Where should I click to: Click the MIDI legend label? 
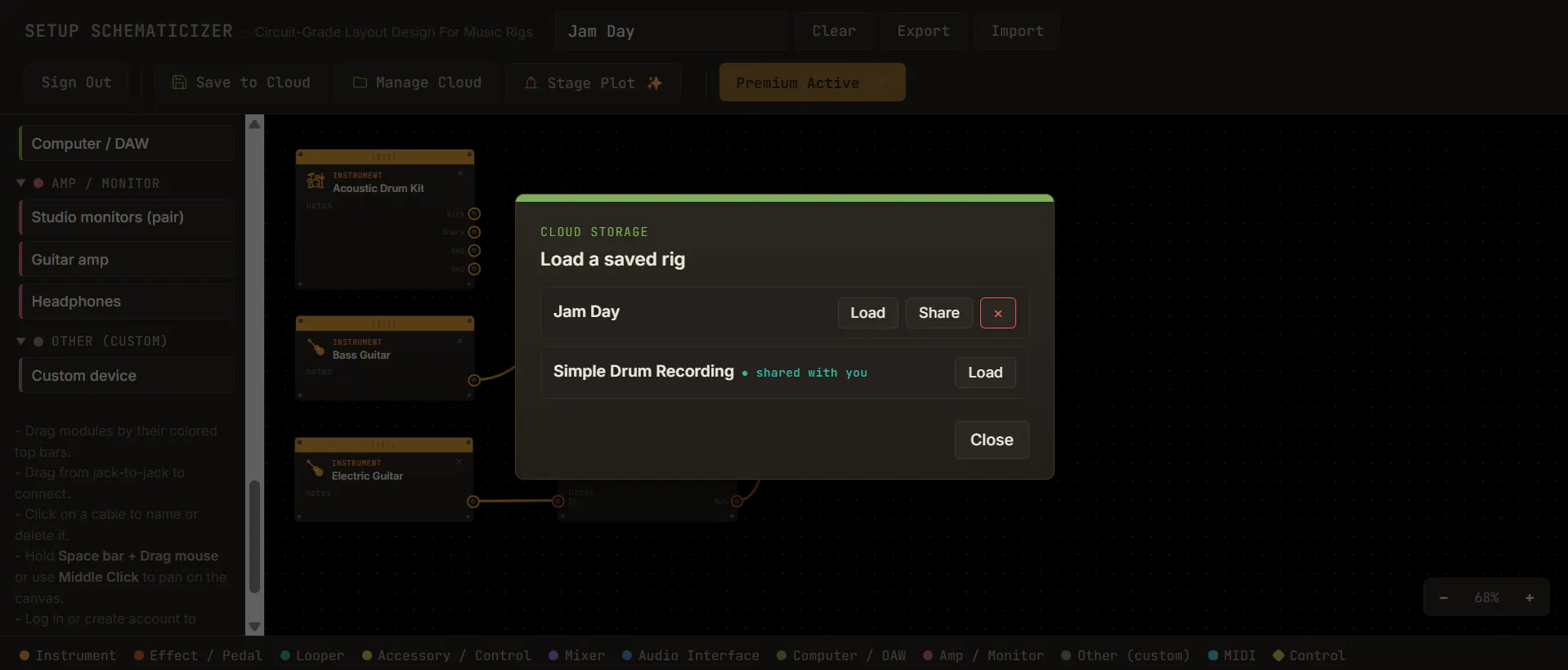(x=1239, y=655)
